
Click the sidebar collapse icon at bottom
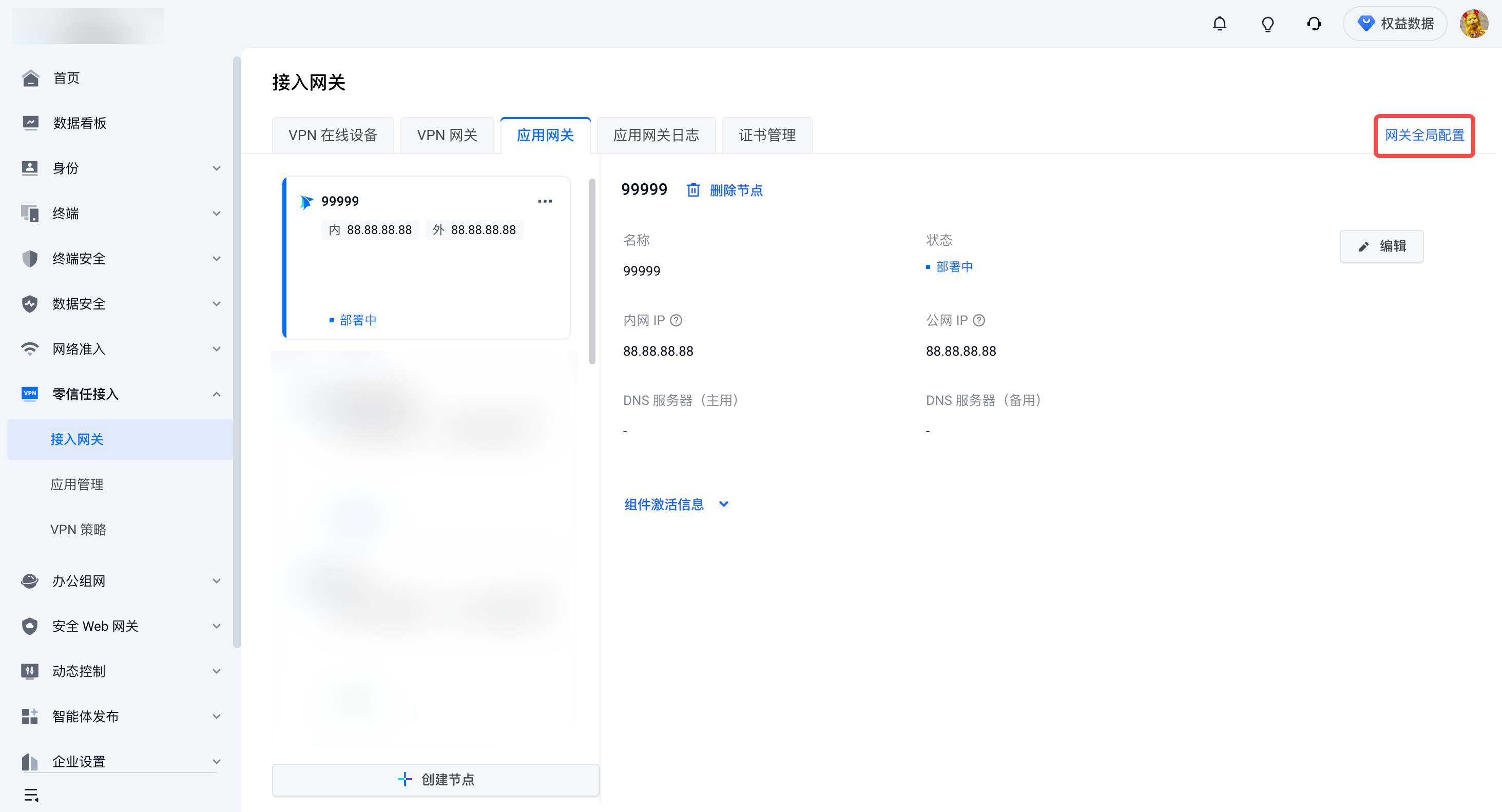[x=31, y=795]
